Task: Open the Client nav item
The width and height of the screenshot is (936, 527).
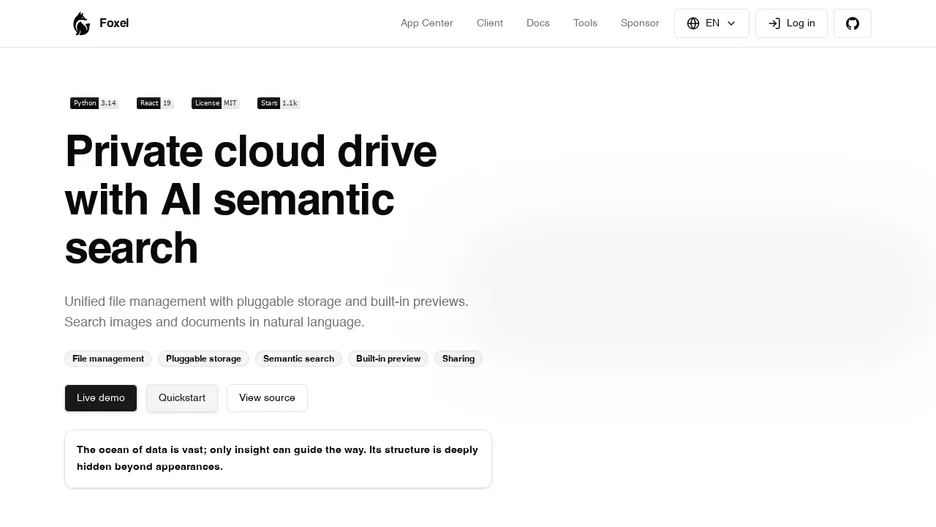Action: point(489,23)
